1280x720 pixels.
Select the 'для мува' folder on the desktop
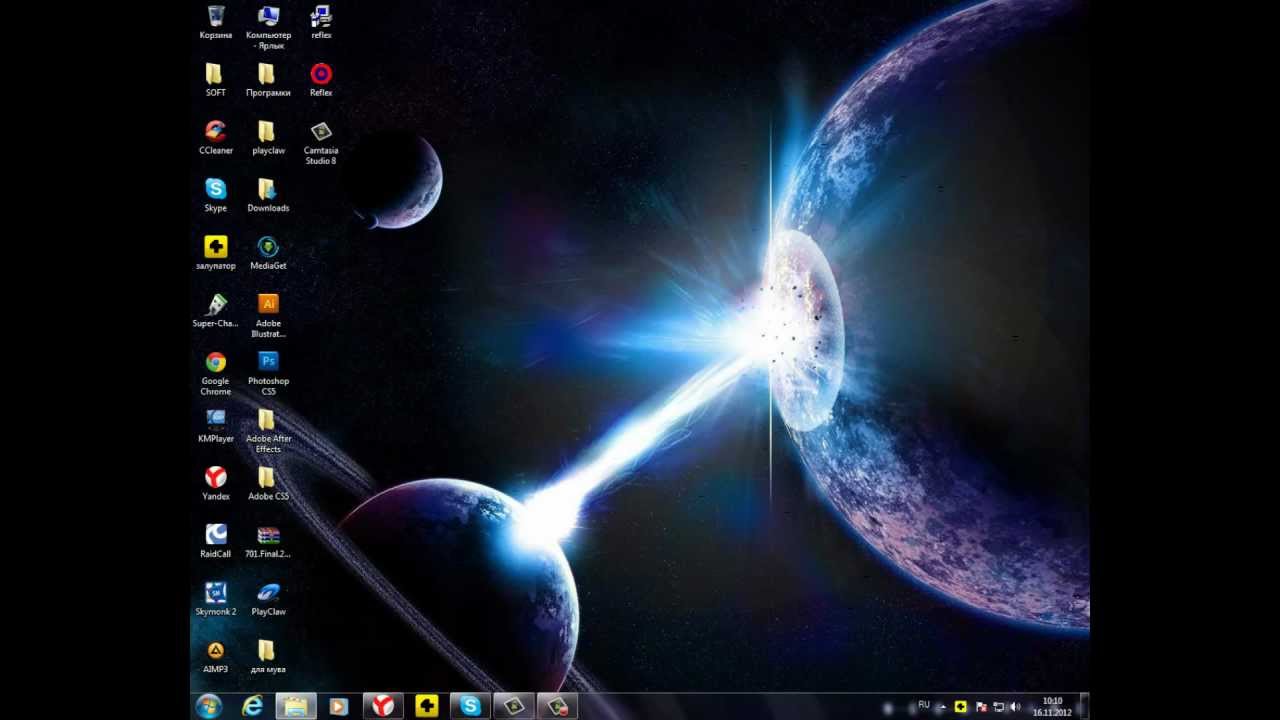click(268, 657)
